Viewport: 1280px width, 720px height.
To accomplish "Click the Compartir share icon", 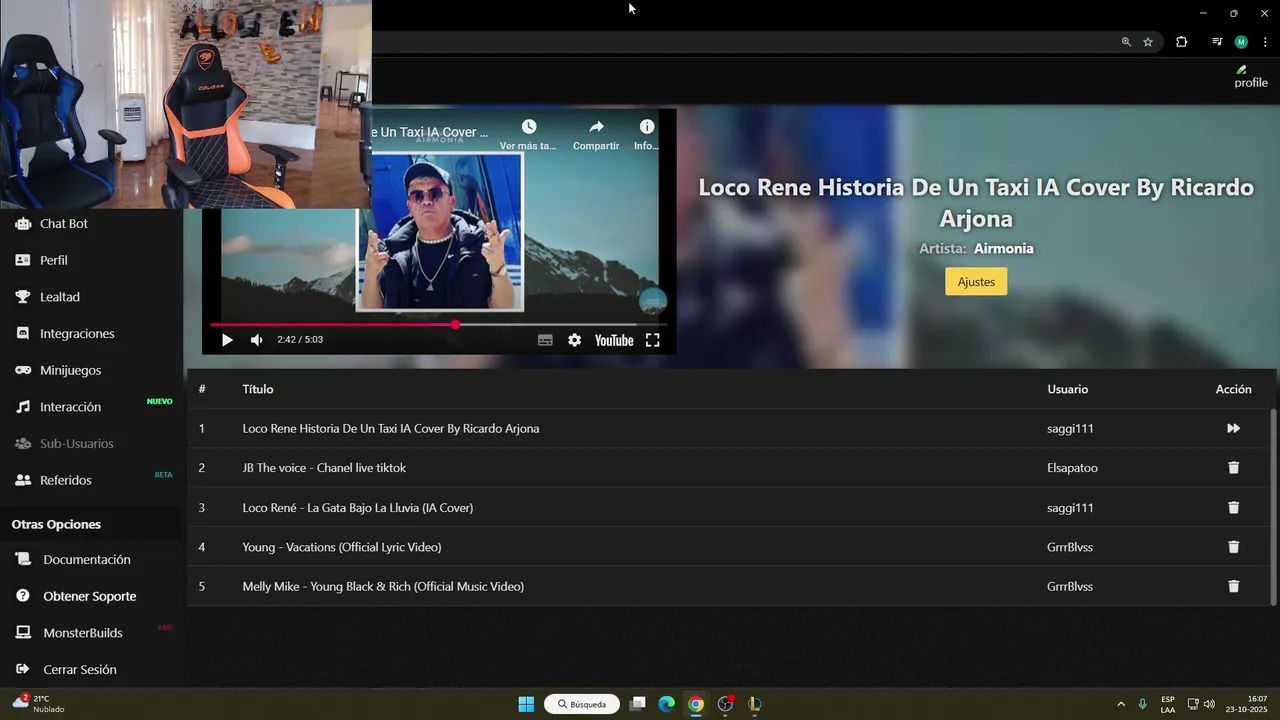I will click(596, 127).
